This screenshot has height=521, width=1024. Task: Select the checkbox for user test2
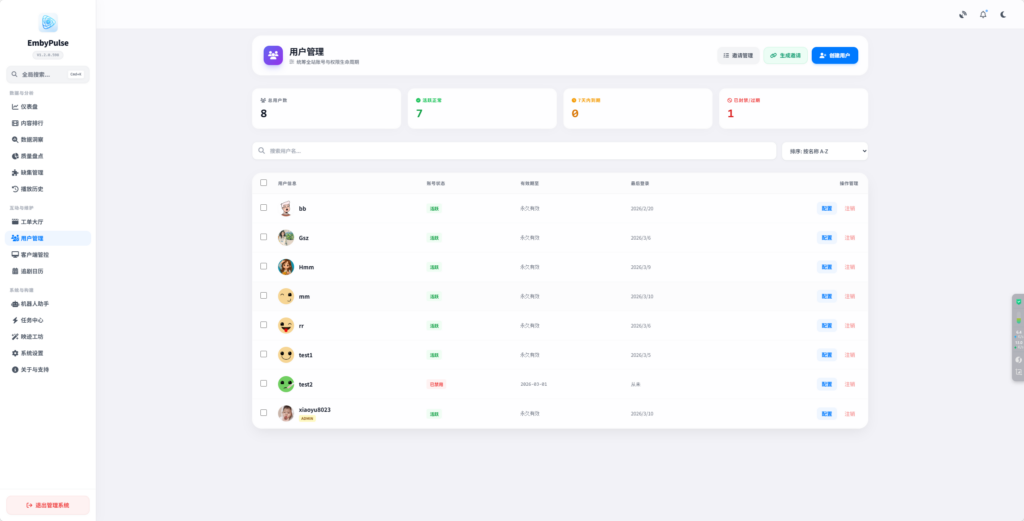pos(263,384)
